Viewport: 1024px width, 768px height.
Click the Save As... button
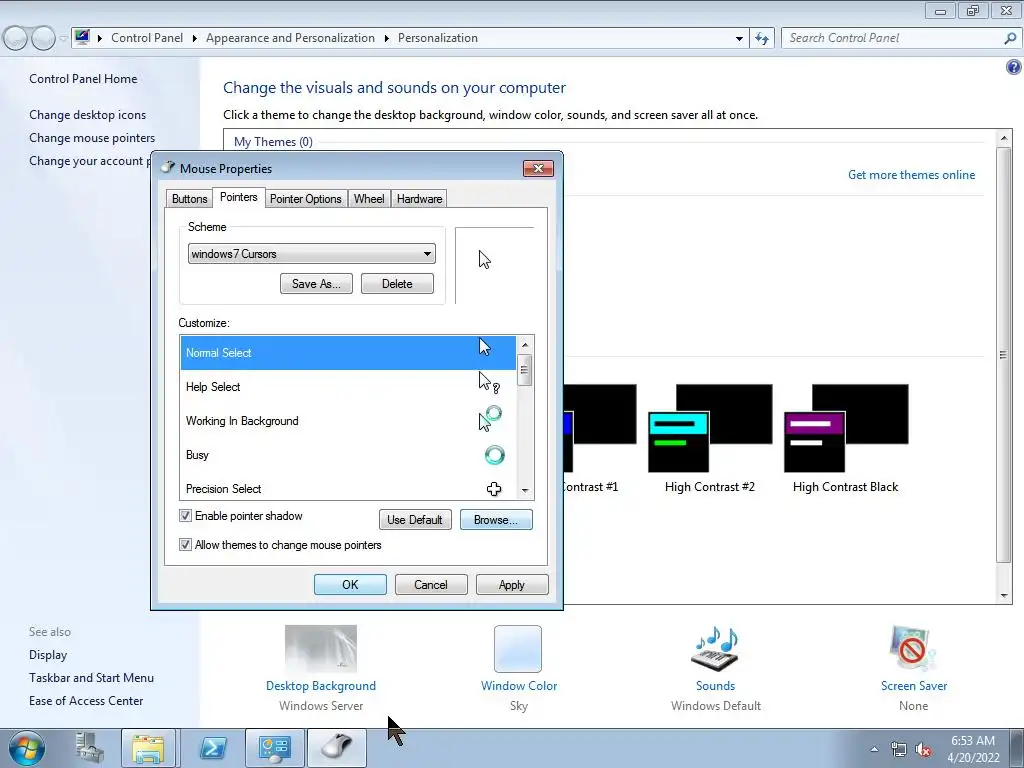pyautogui.click(x=316, y=284)
